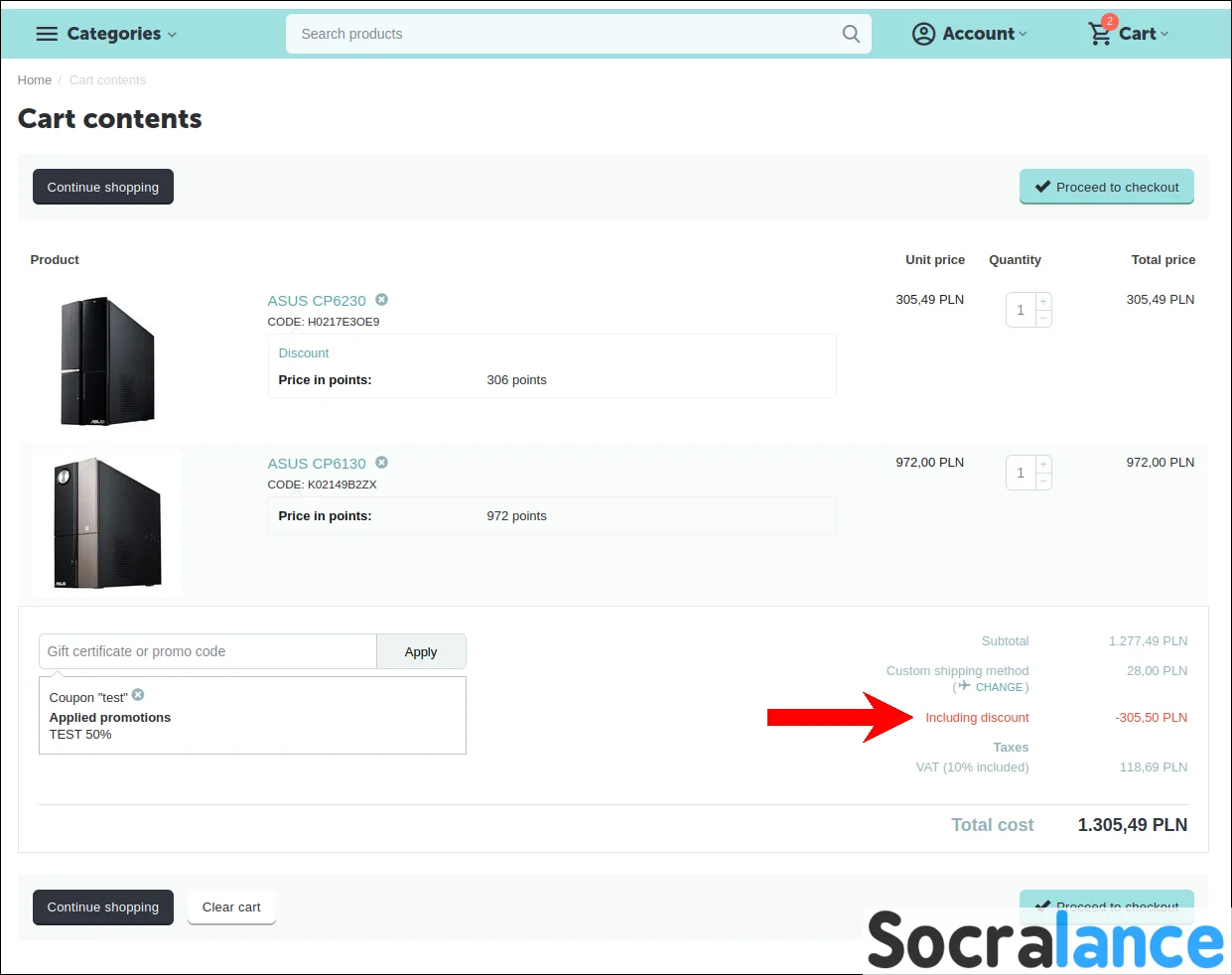The width and height of the screenshot is (1232, 975).
Task: Click the "Product" column header
Action: click(x=55, y=260)
